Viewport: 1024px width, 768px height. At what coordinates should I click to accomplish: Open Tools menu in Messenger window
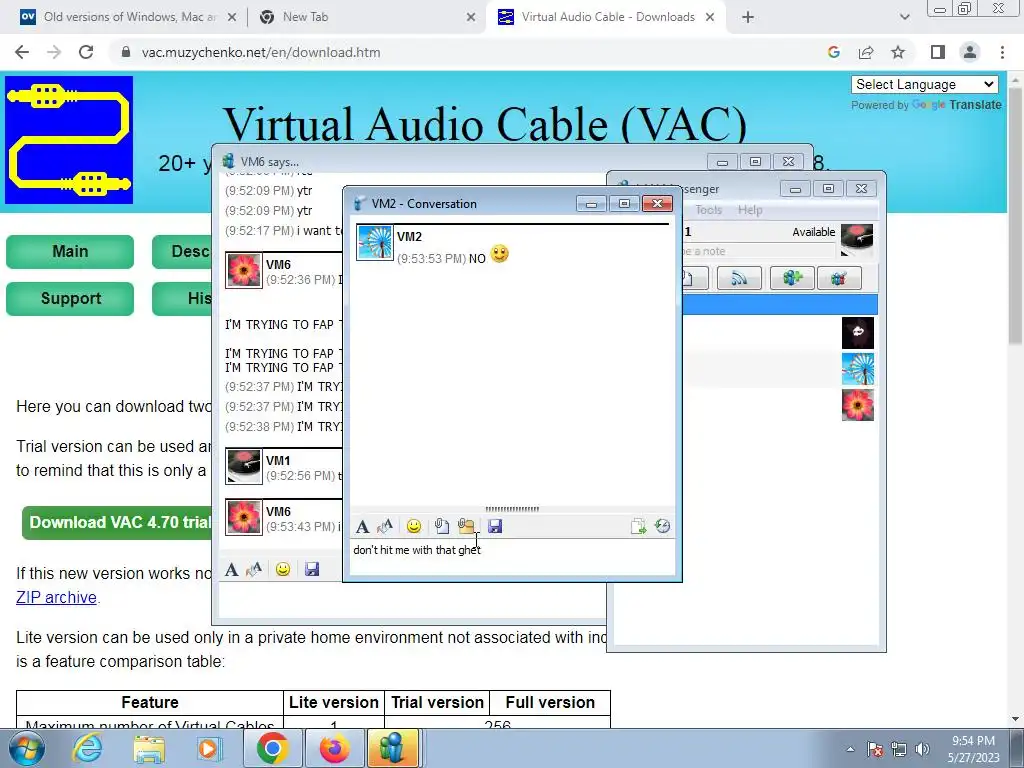coord(709,210)
